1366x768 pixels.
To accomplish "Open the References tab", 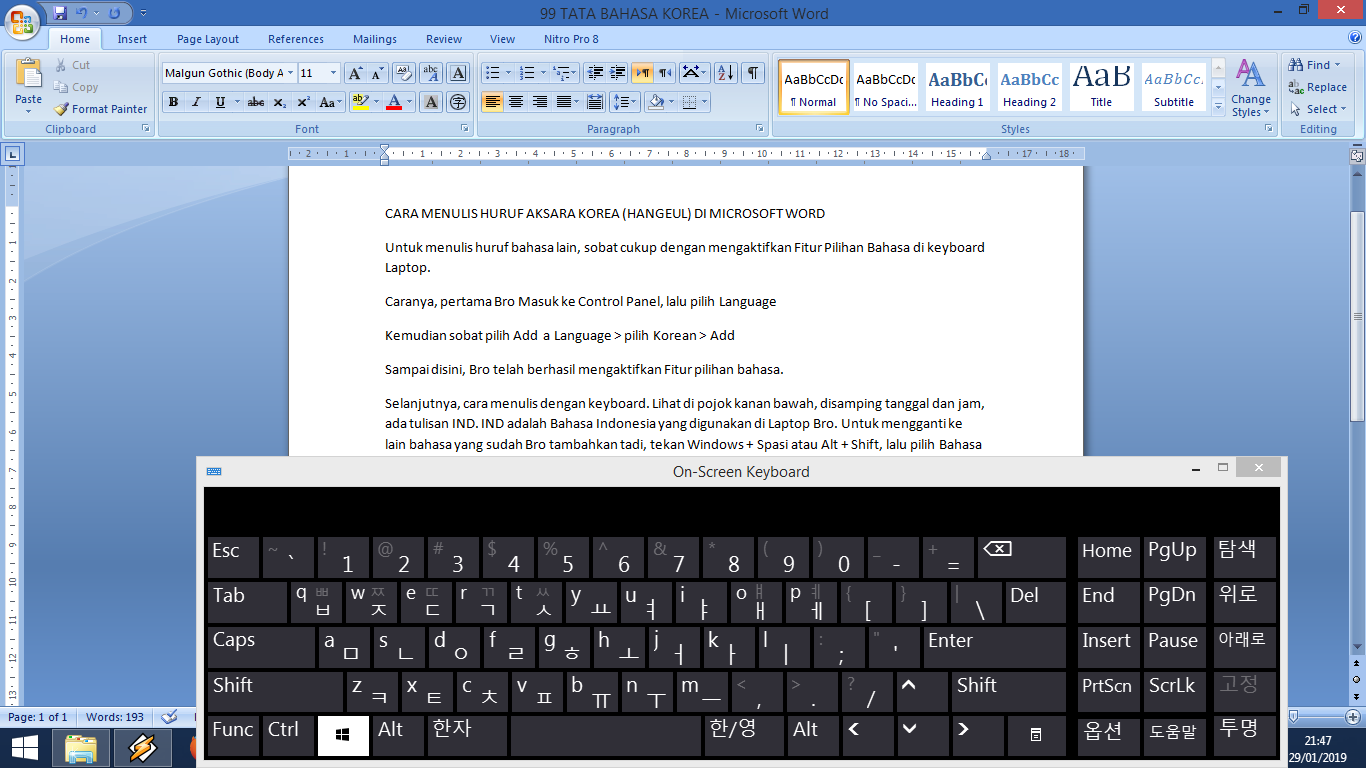I will [296, 39].
